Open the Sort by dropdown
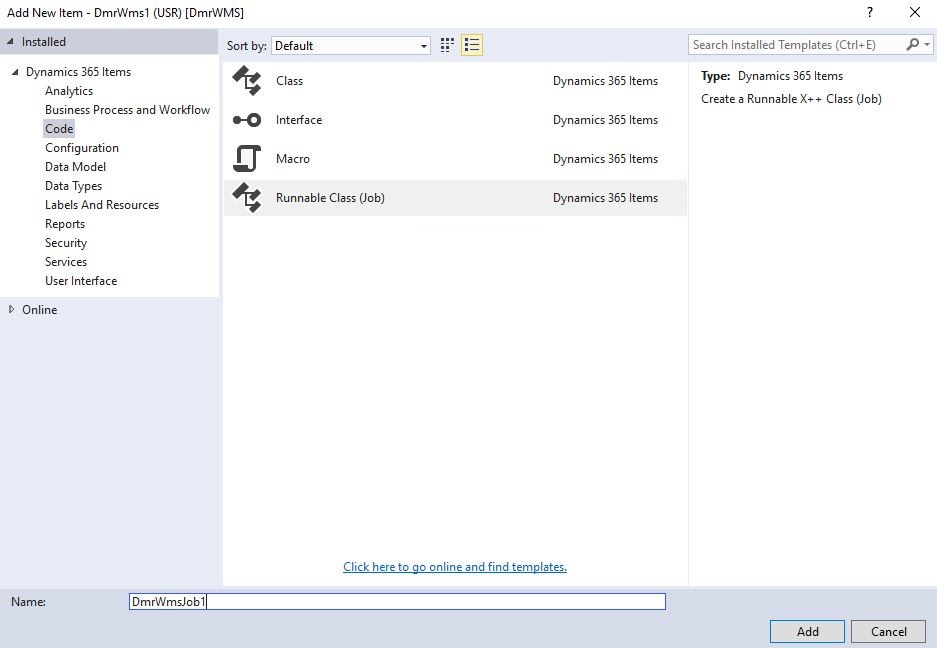This screenshot has width=937, height=648. (x=351, y=45)
